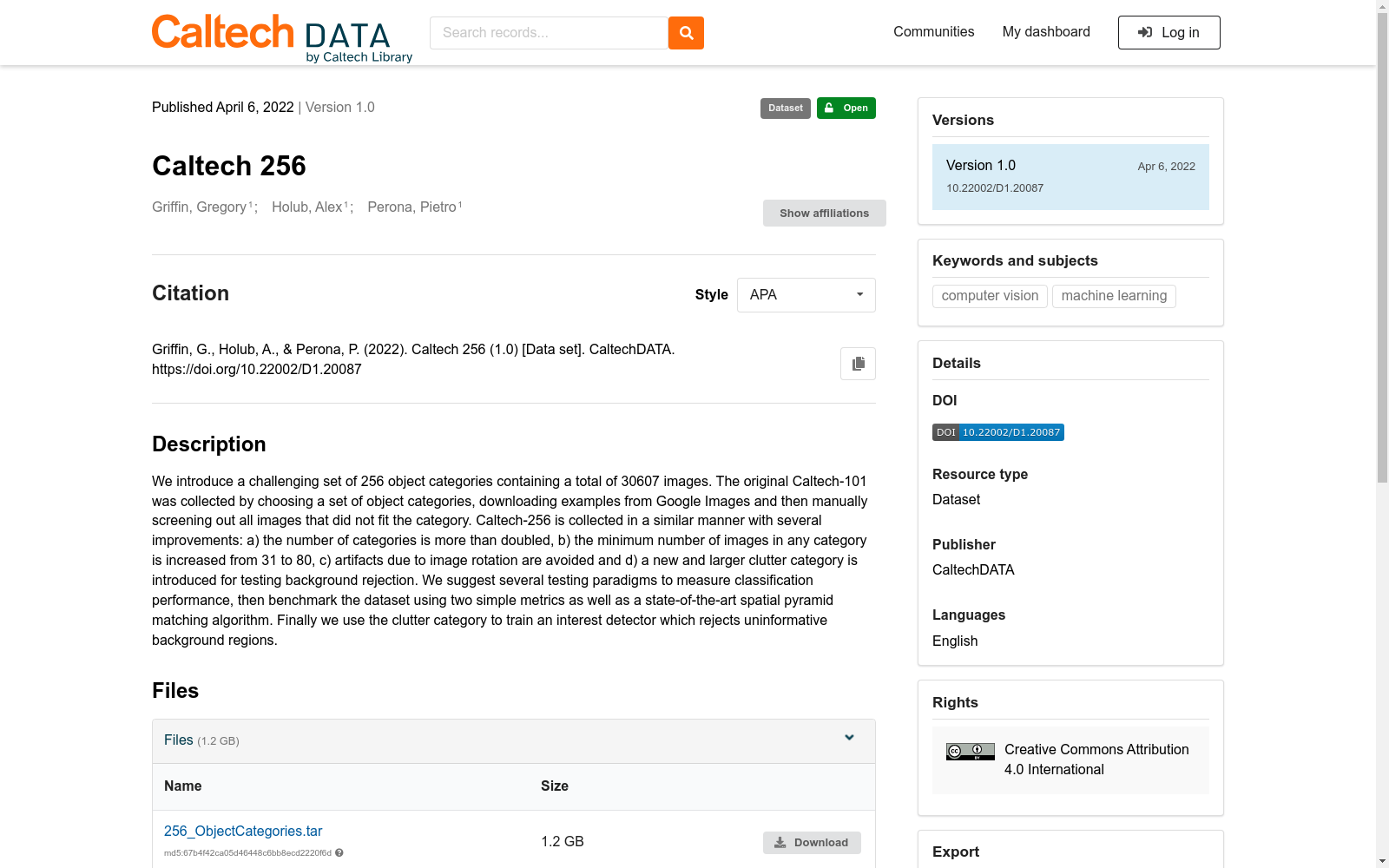
Task: Click the Size column header
Action: [x=555, y=786]
